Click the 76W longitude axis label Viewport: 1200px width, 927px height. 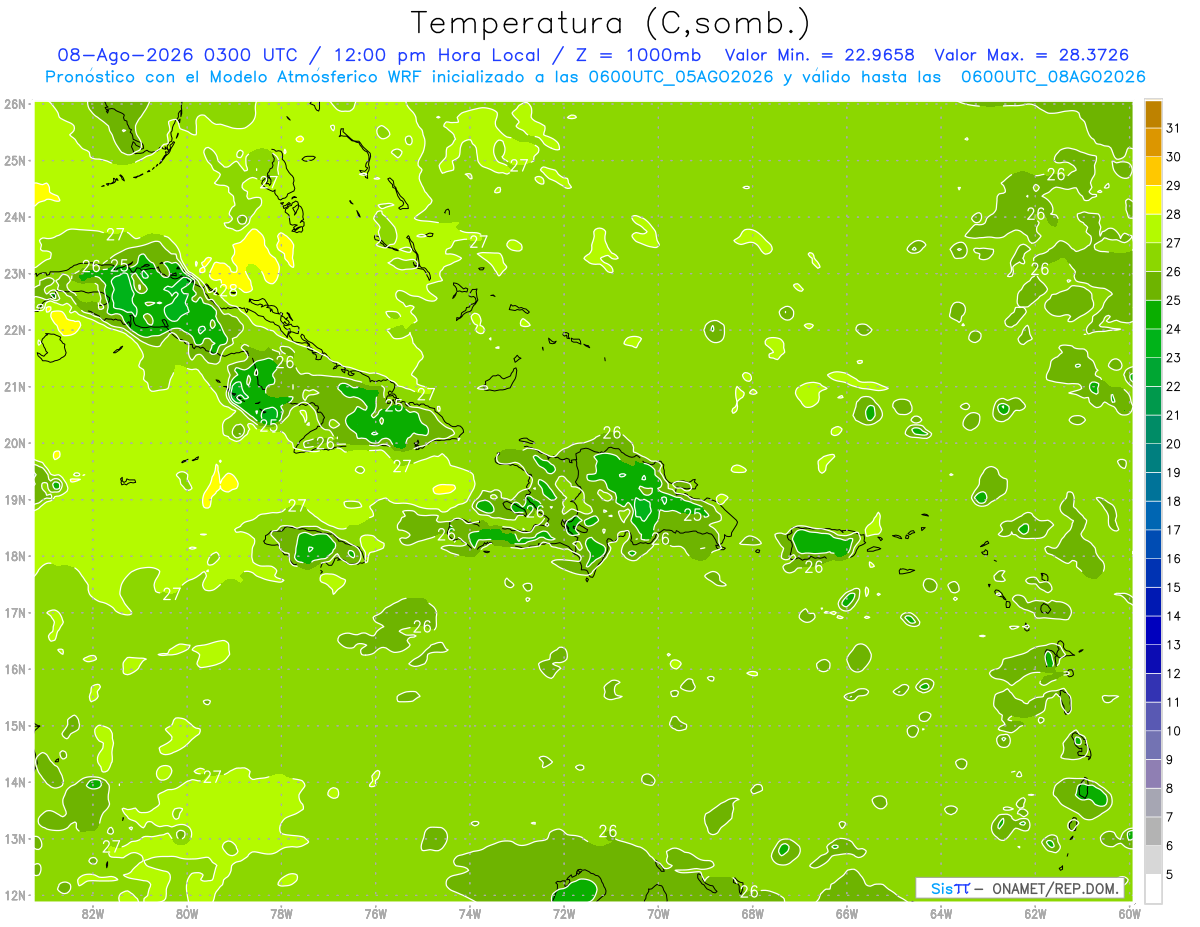[376, 913]
